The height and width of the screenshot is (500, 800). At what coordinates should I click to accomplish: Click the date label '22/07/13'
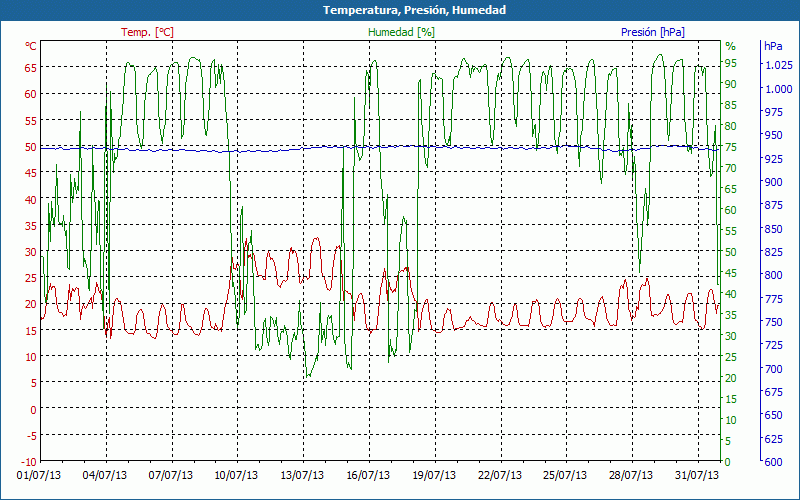click(x=499, y=476)
